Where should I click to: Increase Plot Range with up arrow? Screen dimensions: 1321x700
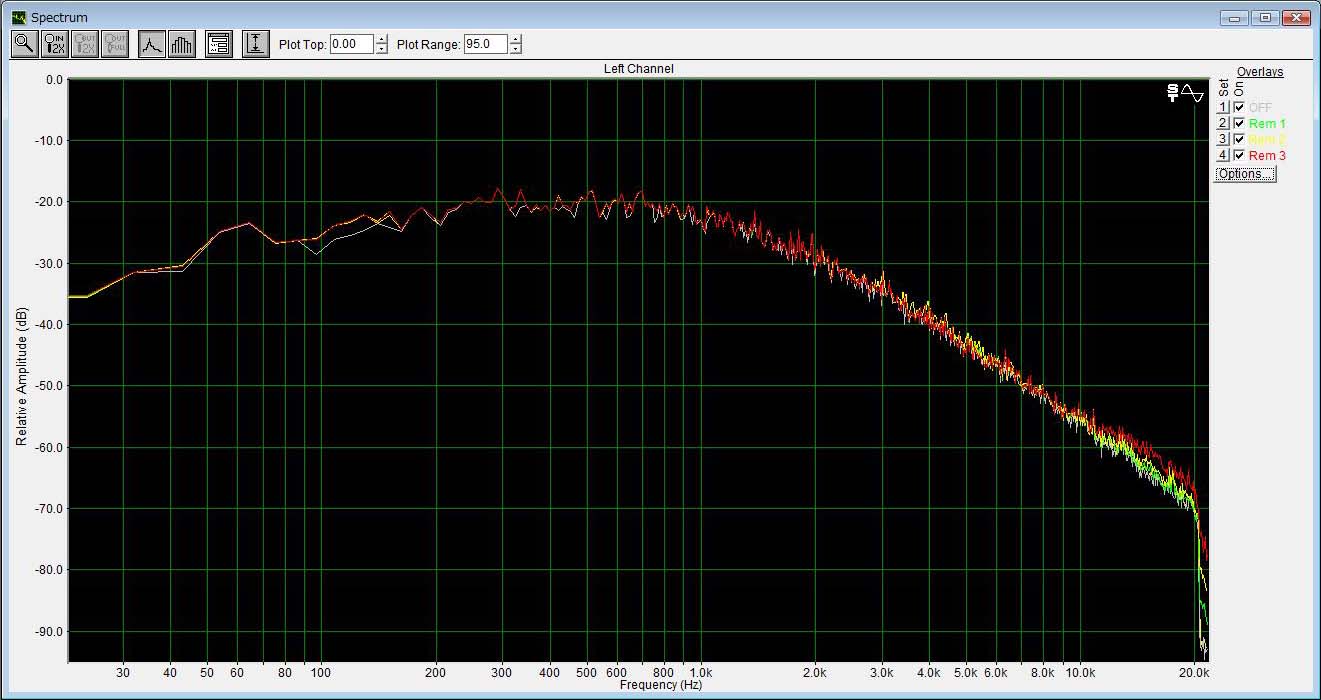pos(515,39)
